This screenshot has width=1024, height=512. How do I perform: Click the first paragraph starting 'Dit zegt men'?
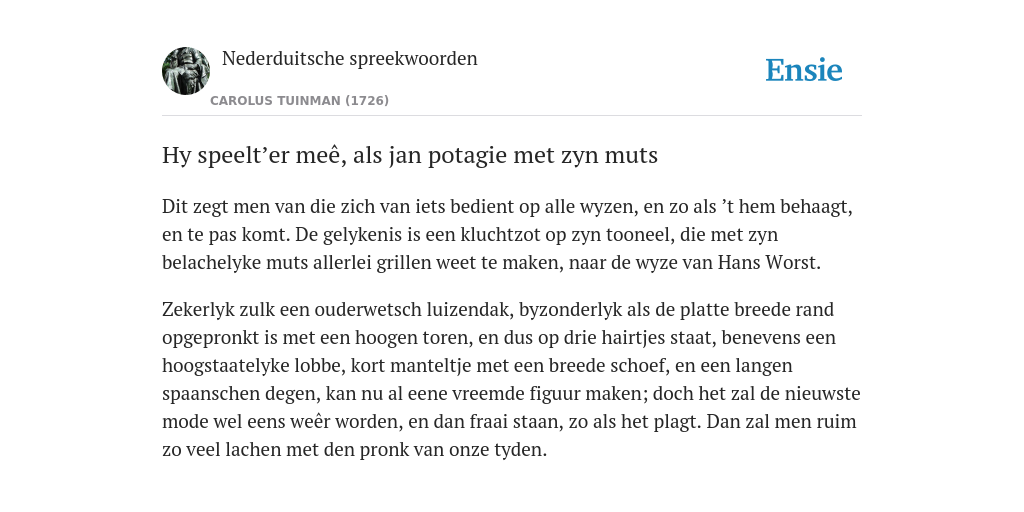(x=507, y=234)
